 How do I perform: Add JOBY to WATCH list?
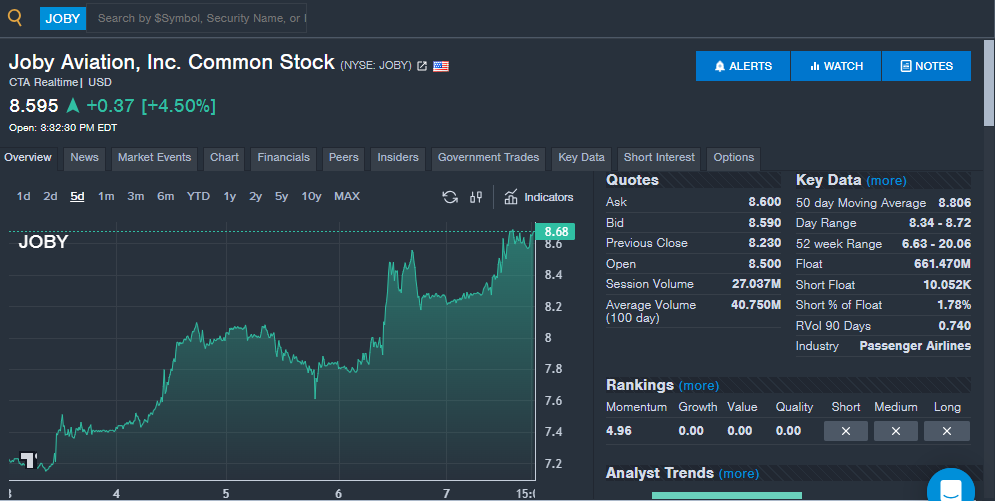pos(836,66)
